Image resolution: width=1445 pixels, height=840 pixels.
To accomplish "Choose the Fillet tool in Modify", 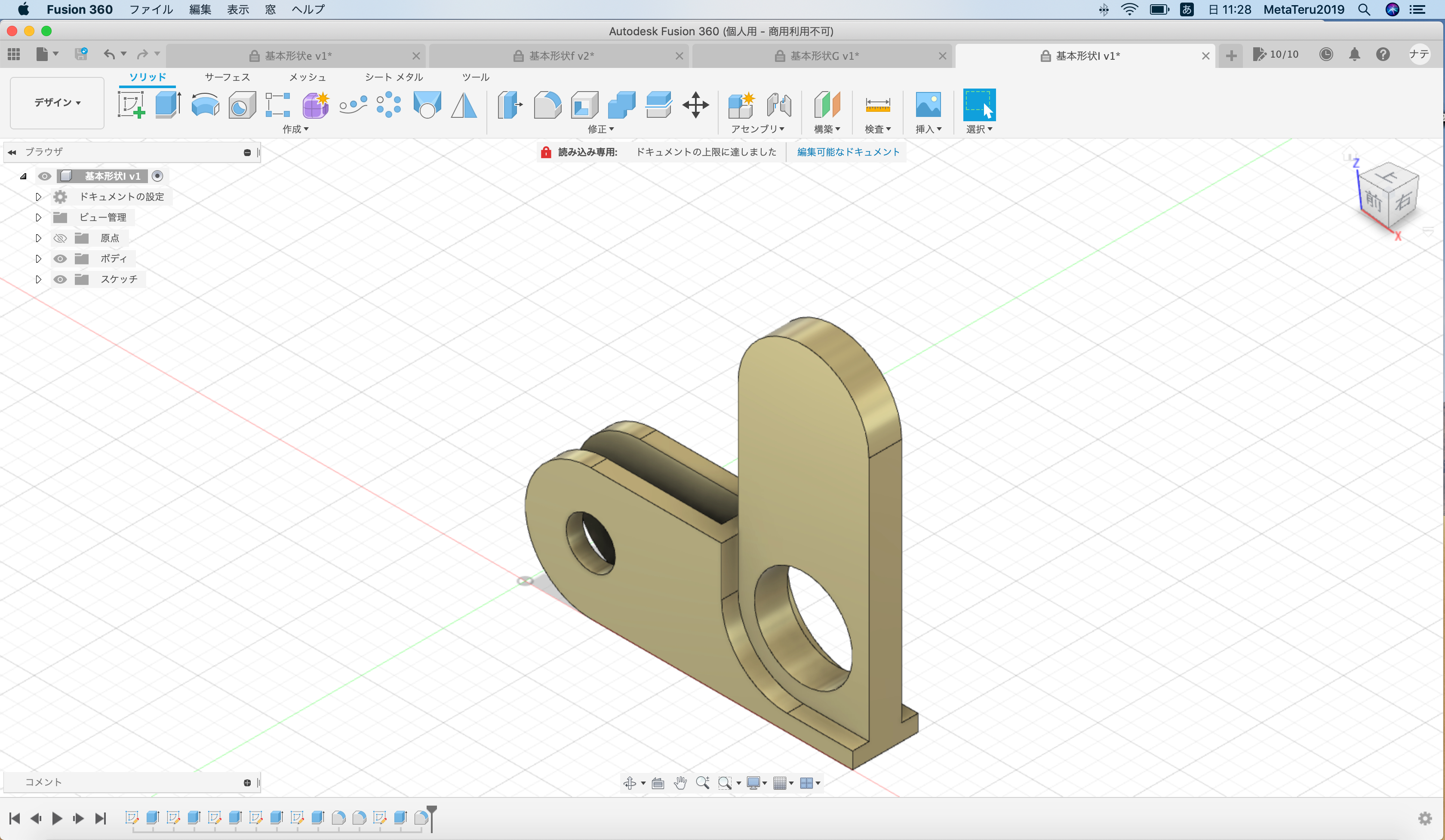I will (547, 105).
